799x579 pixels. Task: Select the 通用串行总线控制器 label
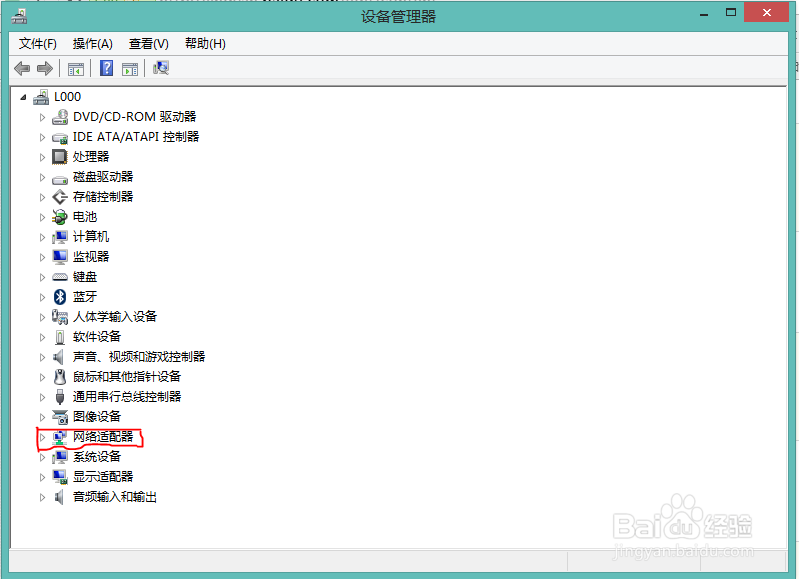pos(127,397)
